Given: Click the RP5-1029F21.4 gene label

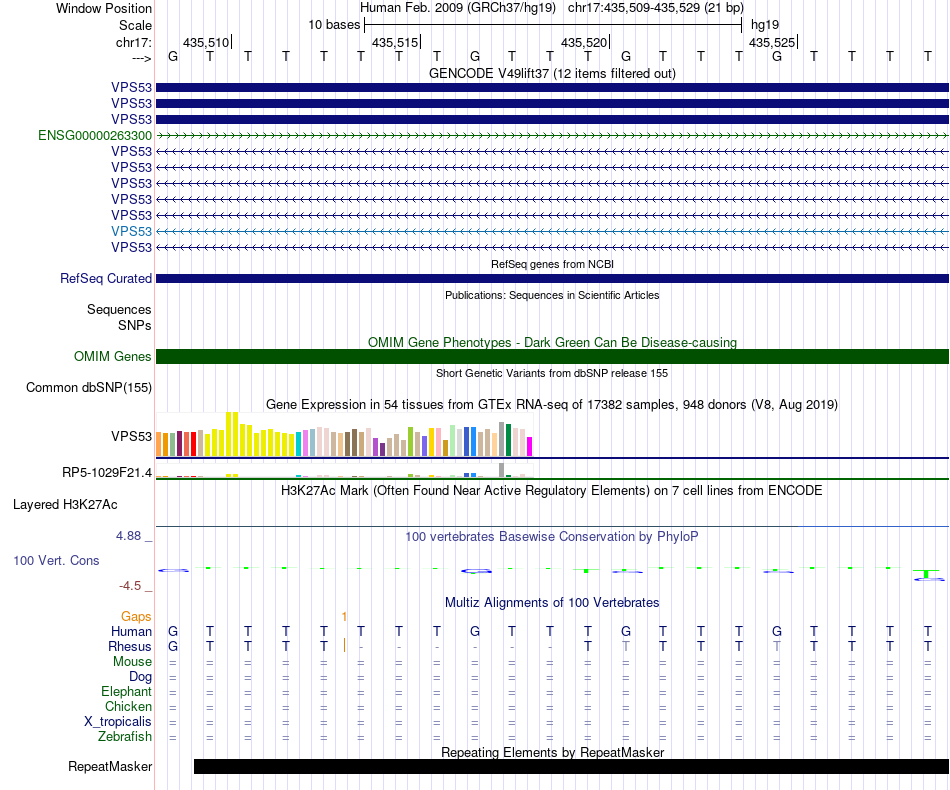Looking at the screenshot, I should click(x=107, y=473).
